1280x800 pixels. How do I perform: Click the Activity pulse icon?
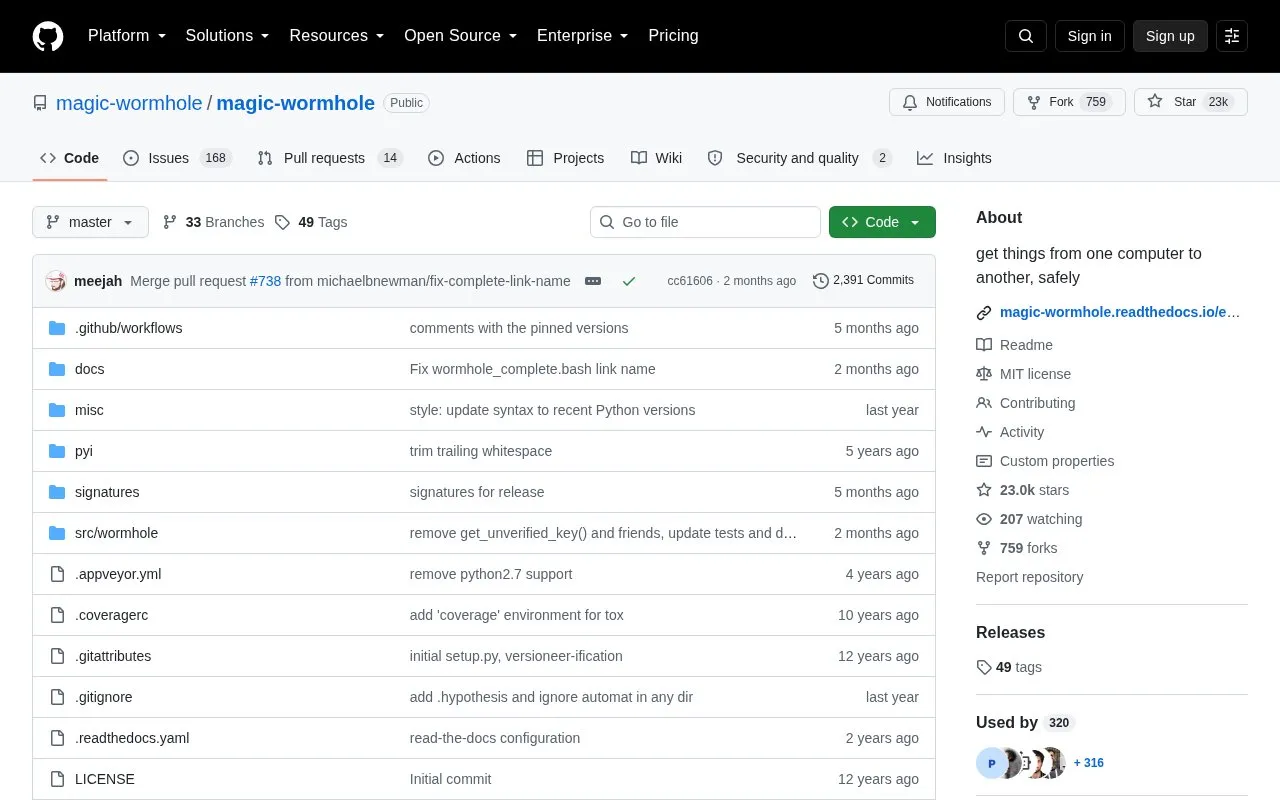click(x=984, y=432)
